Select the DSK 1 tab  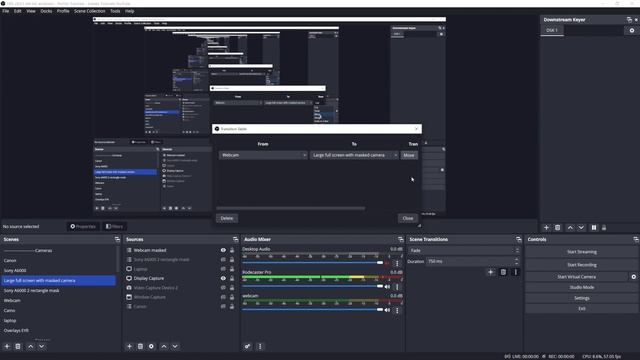point(552,30)
